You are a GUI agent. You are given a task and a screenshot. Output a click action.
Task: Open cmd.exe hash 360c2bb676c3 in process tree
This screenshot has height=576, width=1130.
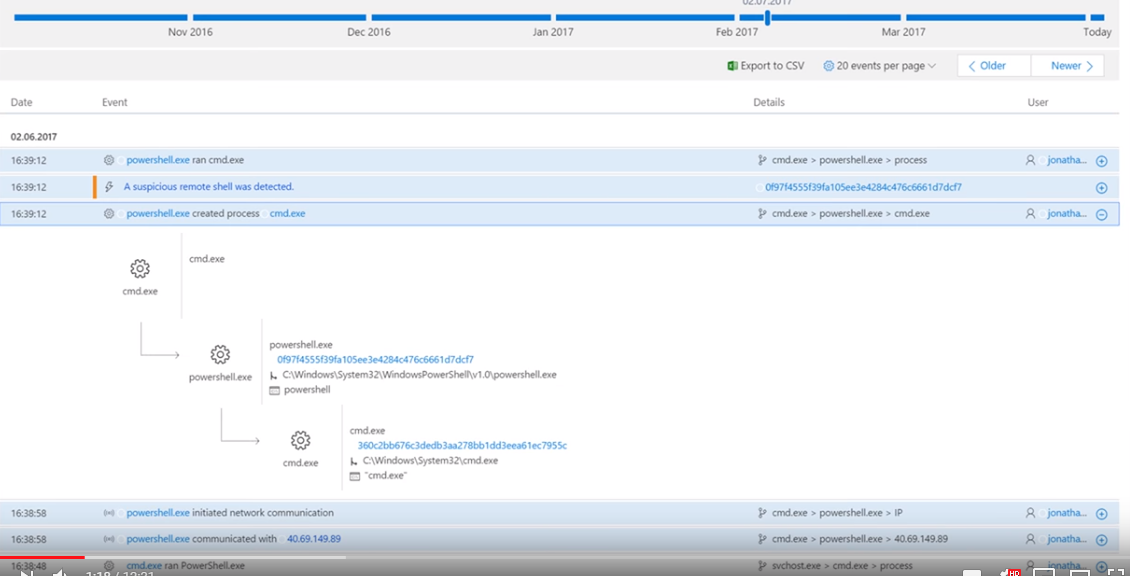pyautogui.click(x=462, y=446)
